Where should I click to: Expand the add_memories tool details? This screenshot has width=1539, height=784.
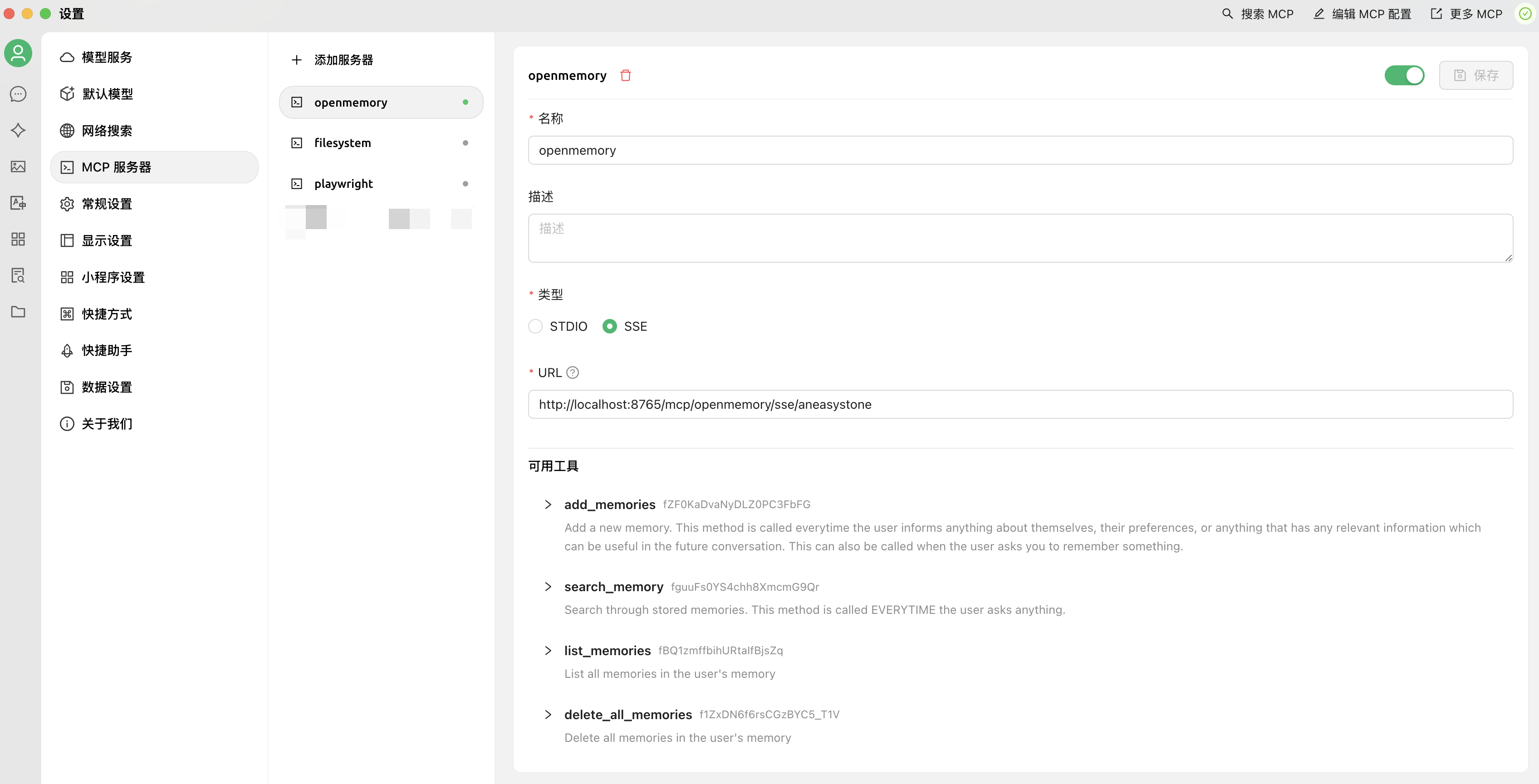(548, 505)
